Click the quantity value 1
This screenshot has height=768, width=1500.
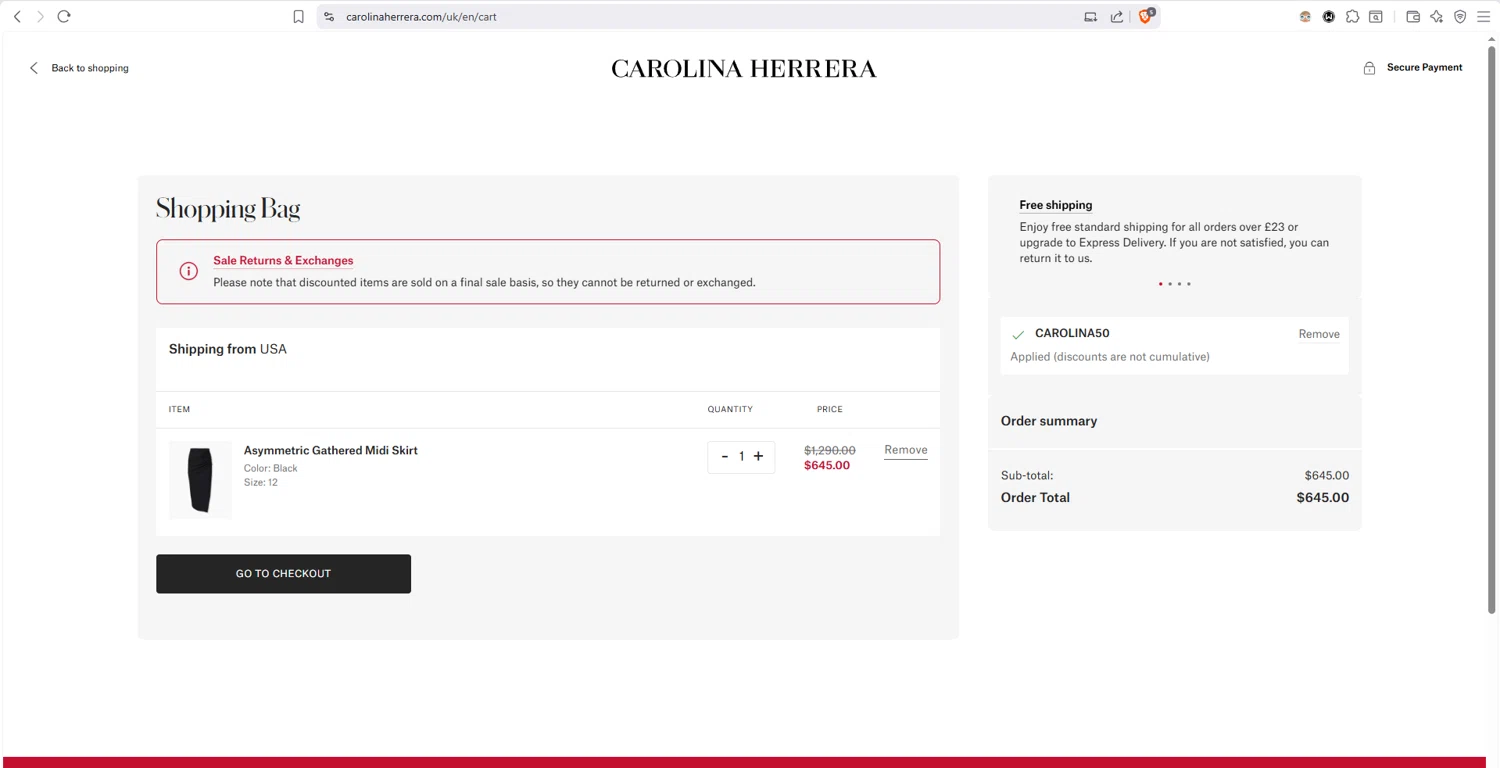[x=741, y=456]
